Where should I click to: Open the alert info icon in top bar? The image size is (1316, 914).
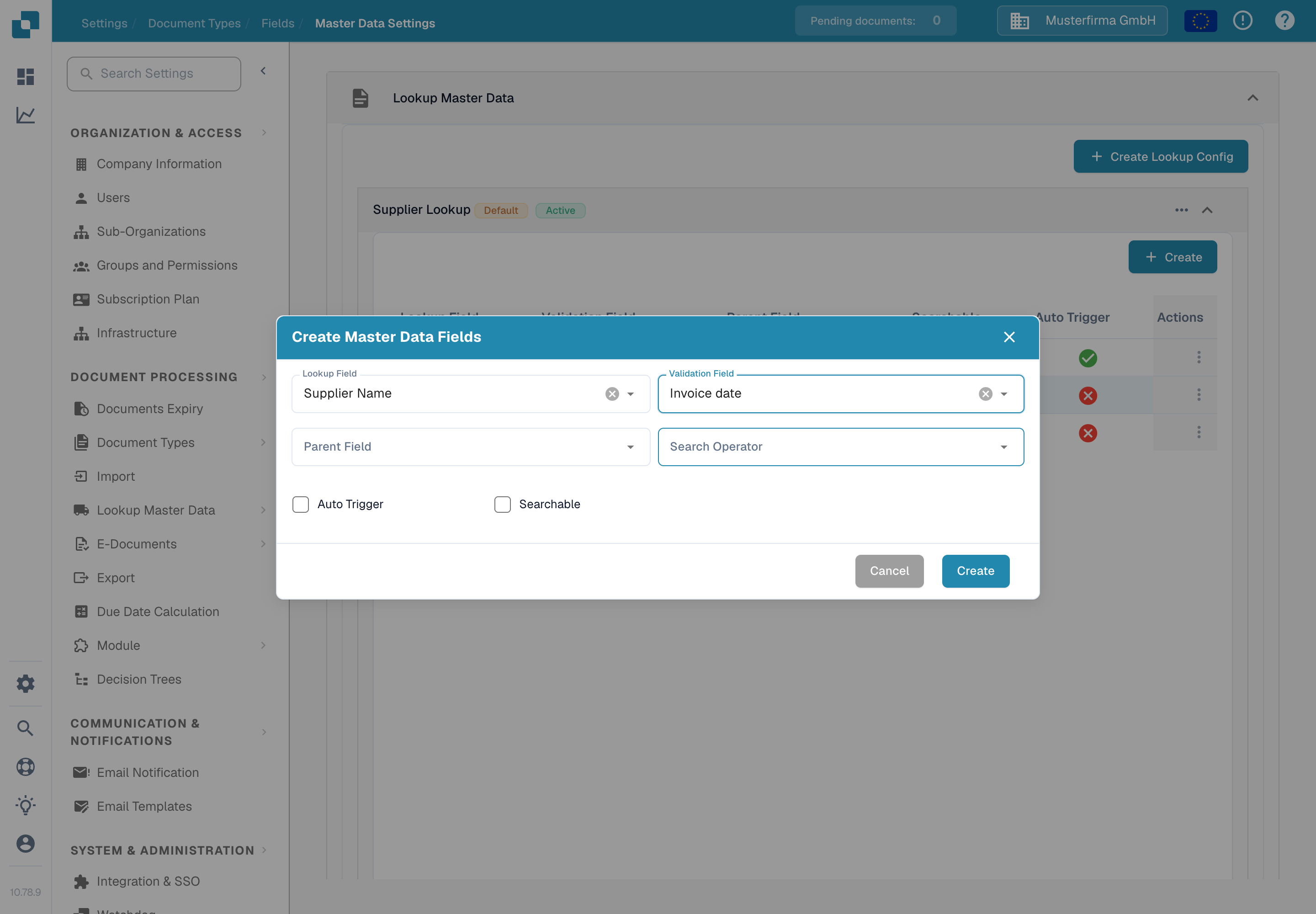pos(1243,21)
